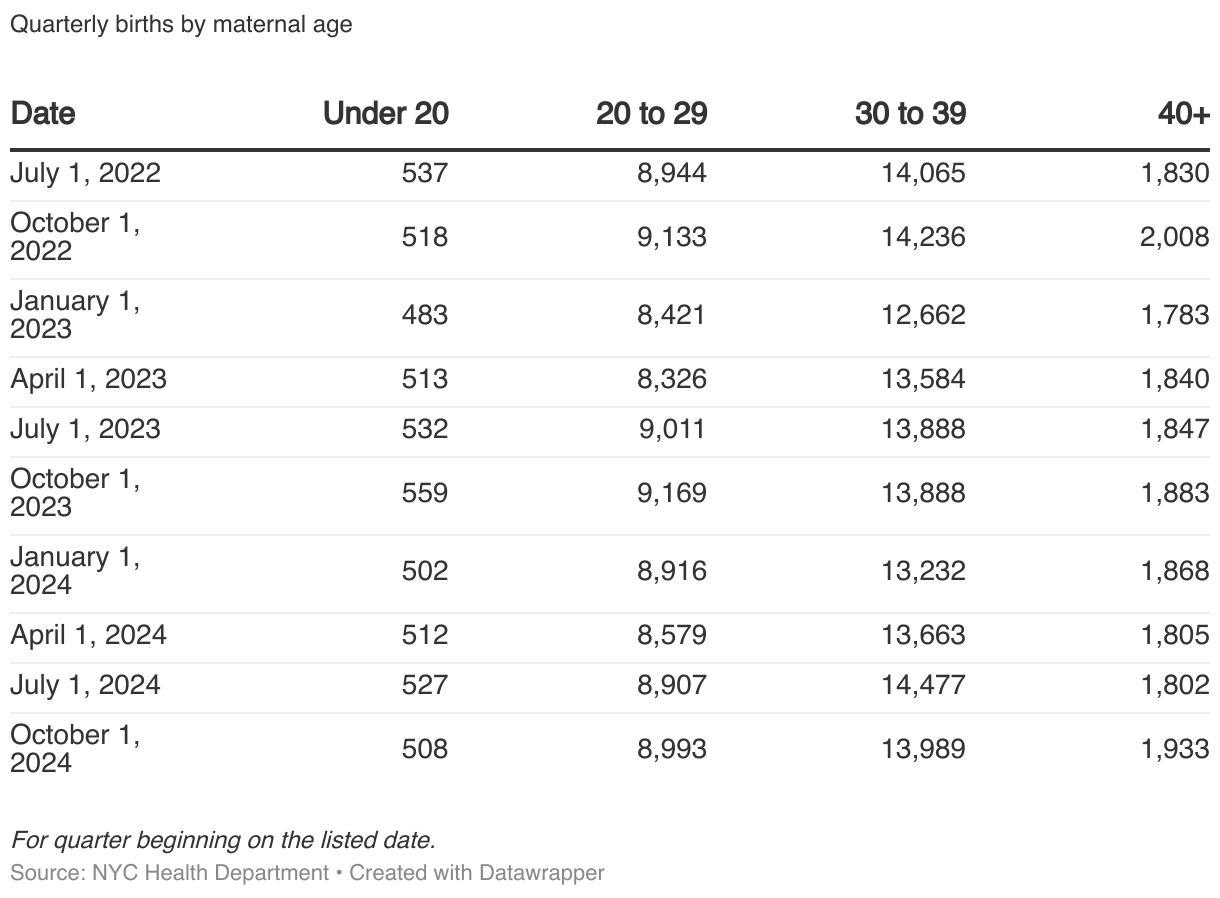Image resolution: width=1220 pixels, height=898 pixels.
Task: Click the April 1, 2023 row label
Action: click(x=88, y=379)
